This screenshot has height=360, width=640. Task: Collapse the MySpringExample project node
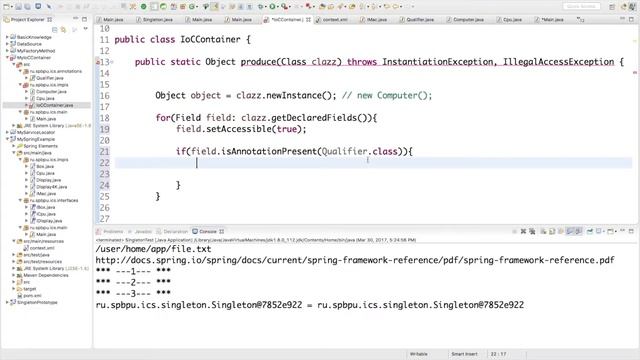7,139
